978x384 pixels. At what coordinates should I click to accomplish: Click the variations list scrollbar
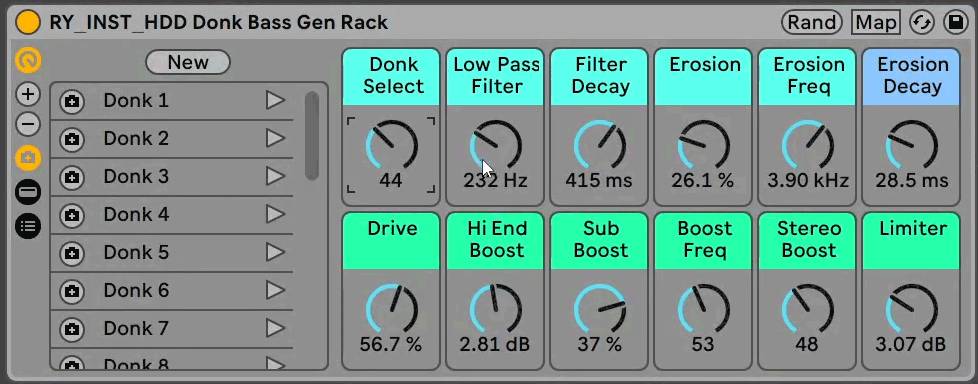click(x=312, y=136)
